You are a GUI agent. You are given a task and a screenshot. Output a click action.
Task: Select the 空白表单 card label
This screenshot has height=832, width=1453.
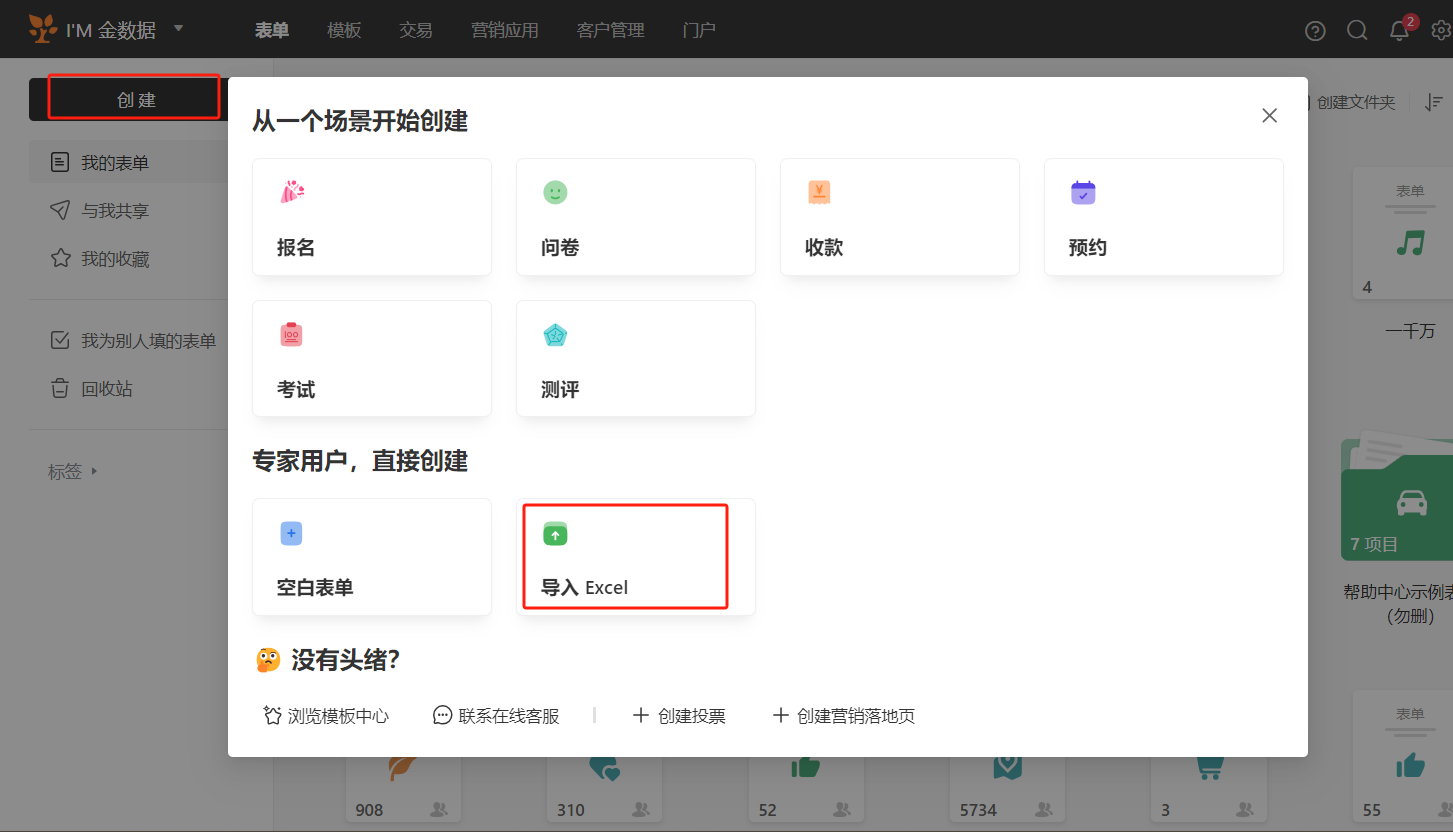pos(315,587)
